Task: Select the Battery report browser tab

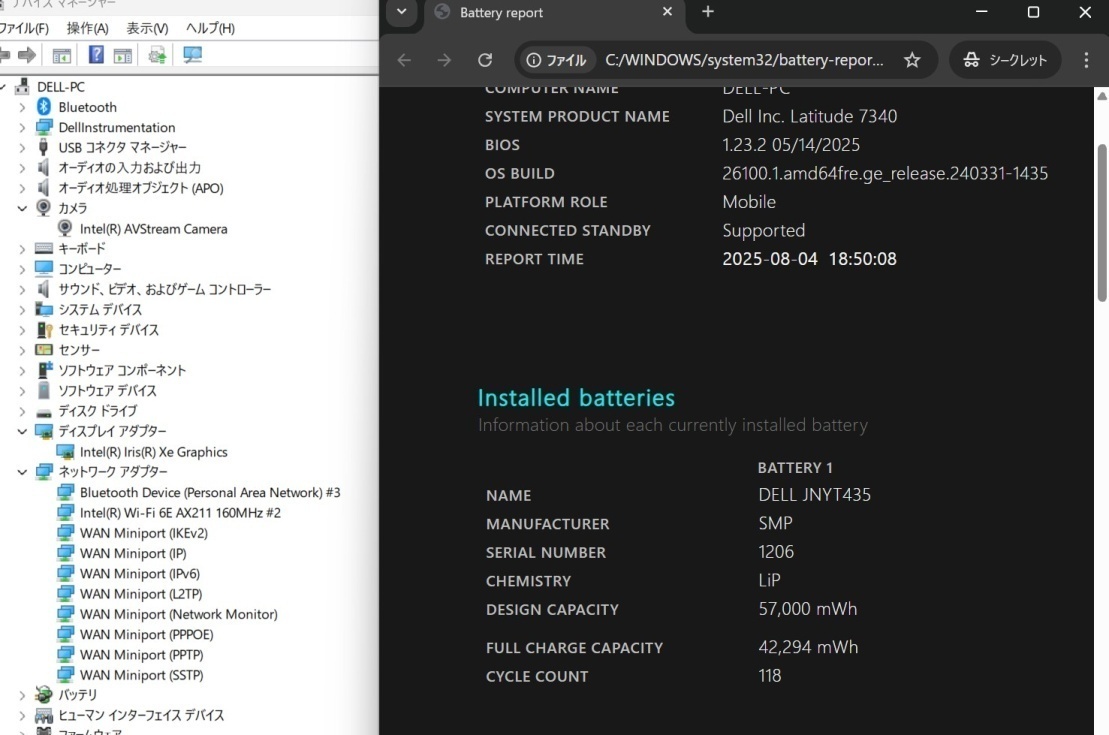Action: tap(540, 13)
